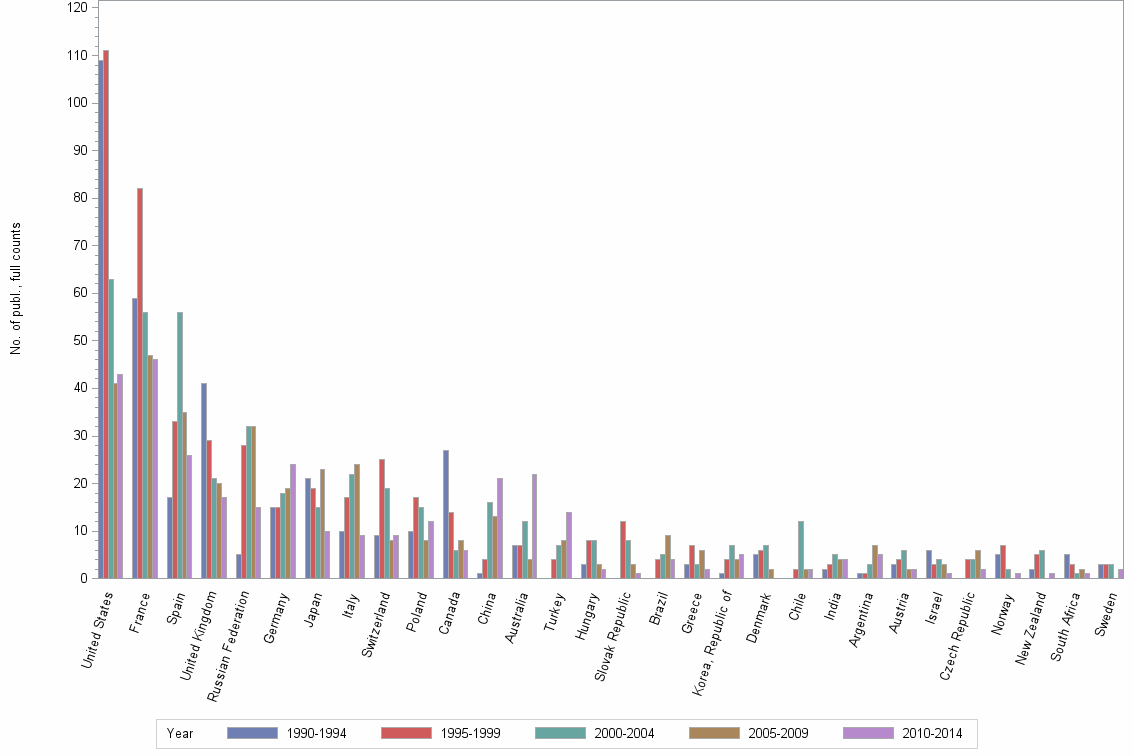
Task: Click the 2000-2004 teal legend swatch
Action: (x=560, y=733)
